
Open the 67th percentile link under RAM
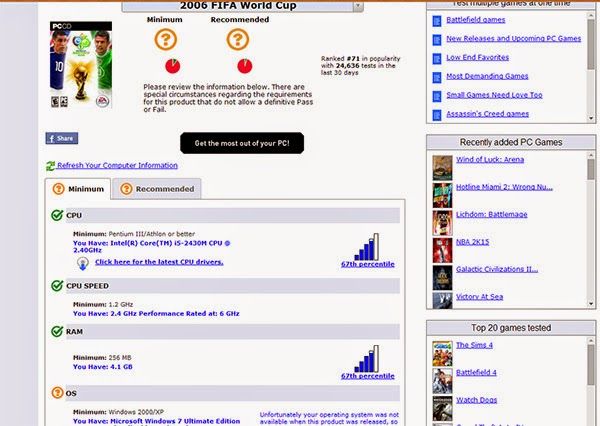tap(368, 377)
